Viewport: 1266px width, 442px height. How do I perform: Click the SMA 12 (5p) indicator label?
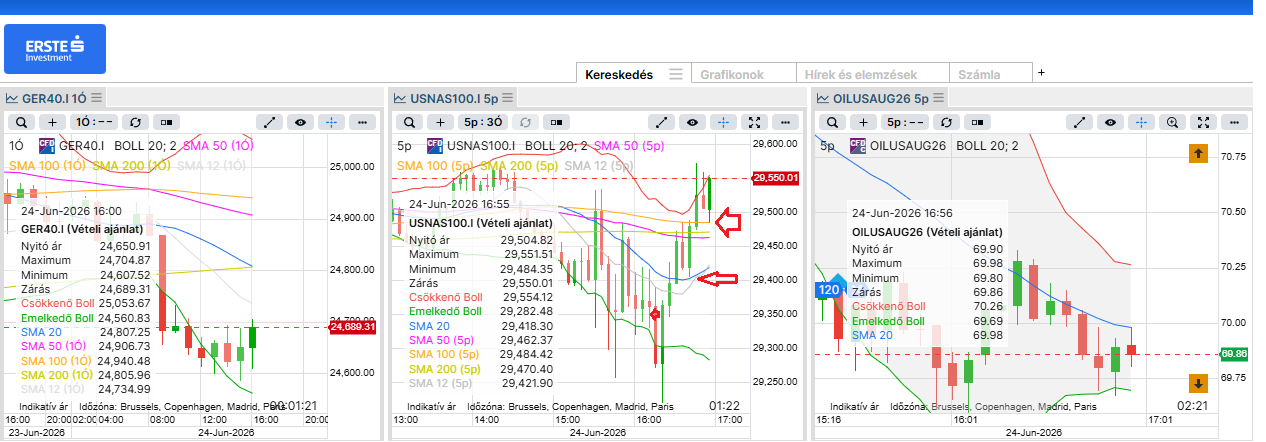click(x=601, y=165)
